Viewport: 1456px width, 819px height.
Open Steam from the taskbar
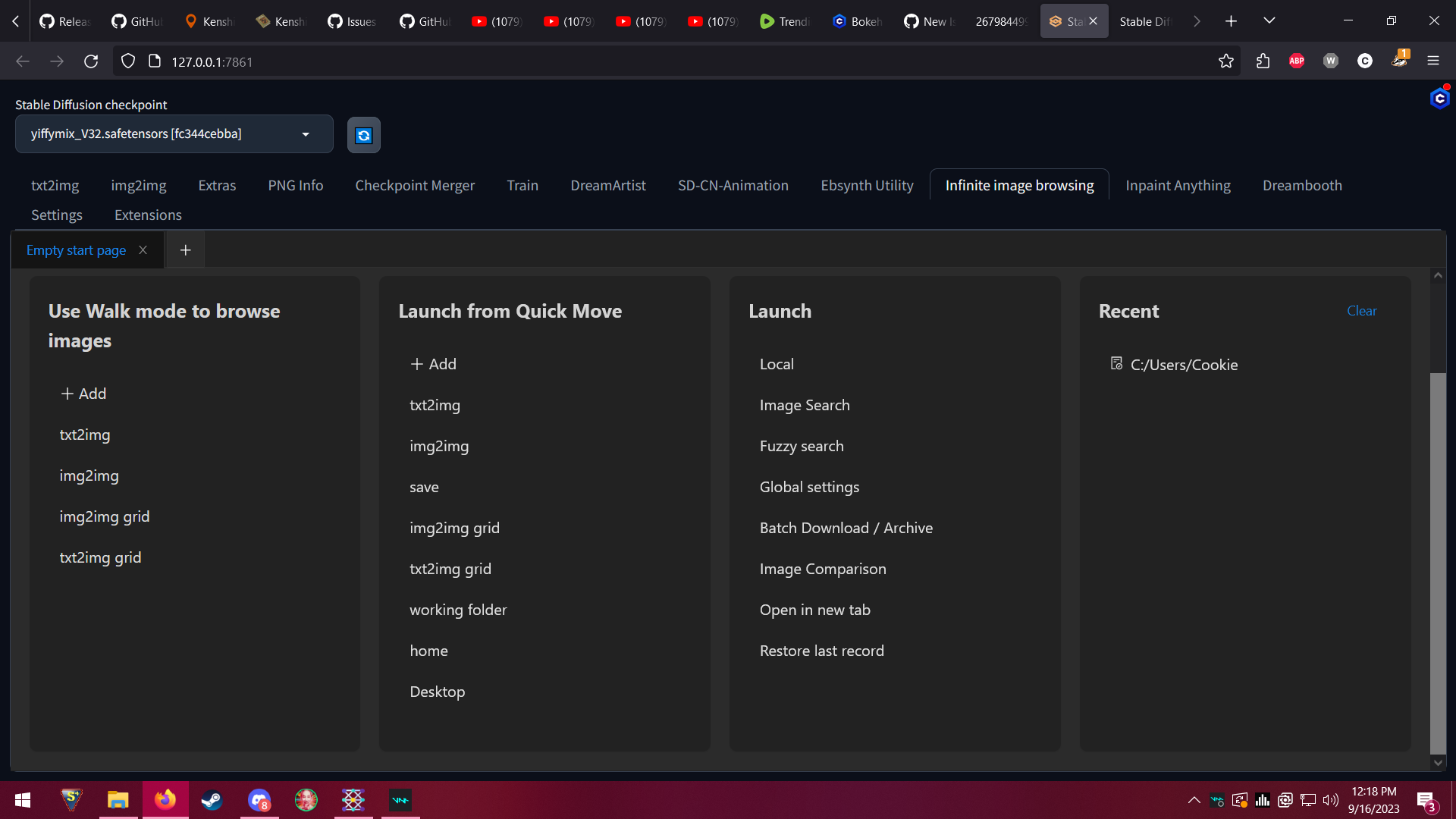tap(212, 800)
